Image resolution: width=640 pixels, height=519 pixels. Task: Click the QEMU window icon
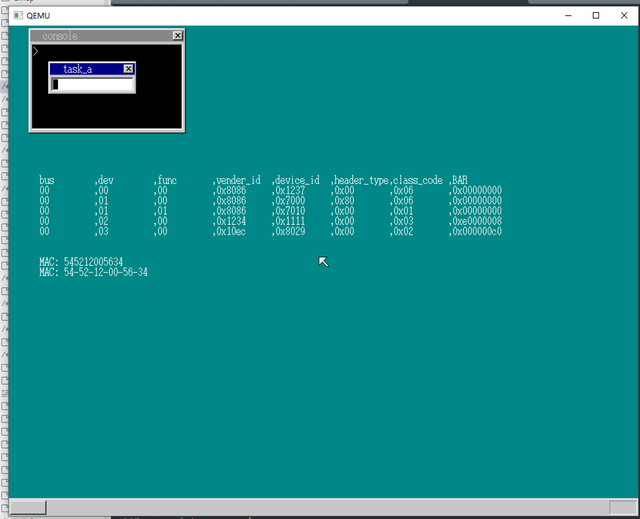pos(18,16)
